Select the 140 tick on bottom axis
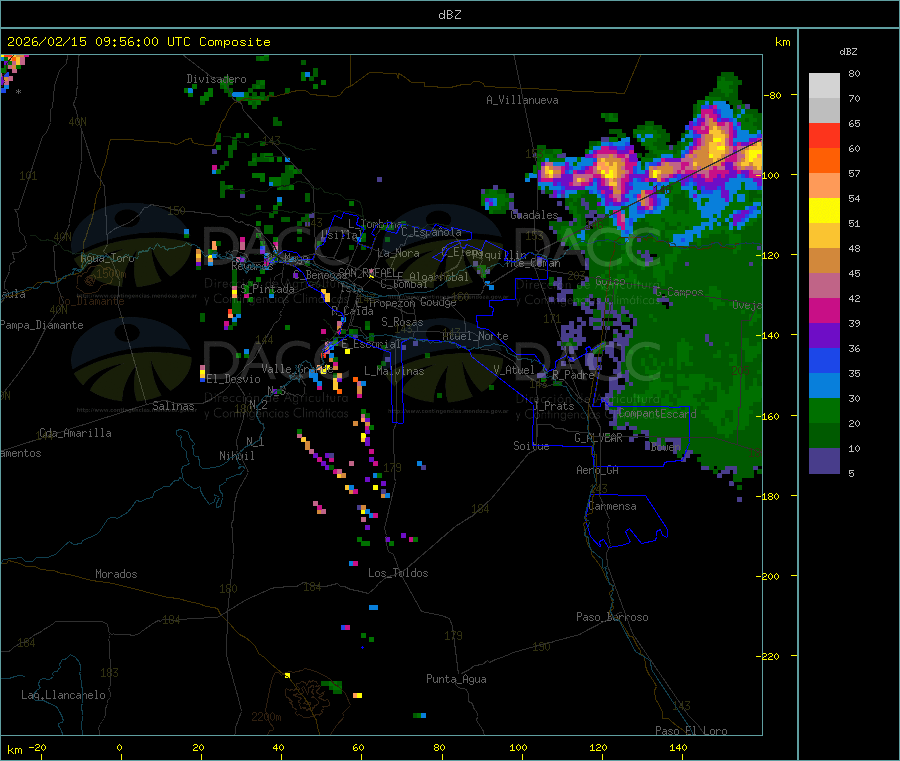Screen dimensions: 900x761 coord(678,747)
